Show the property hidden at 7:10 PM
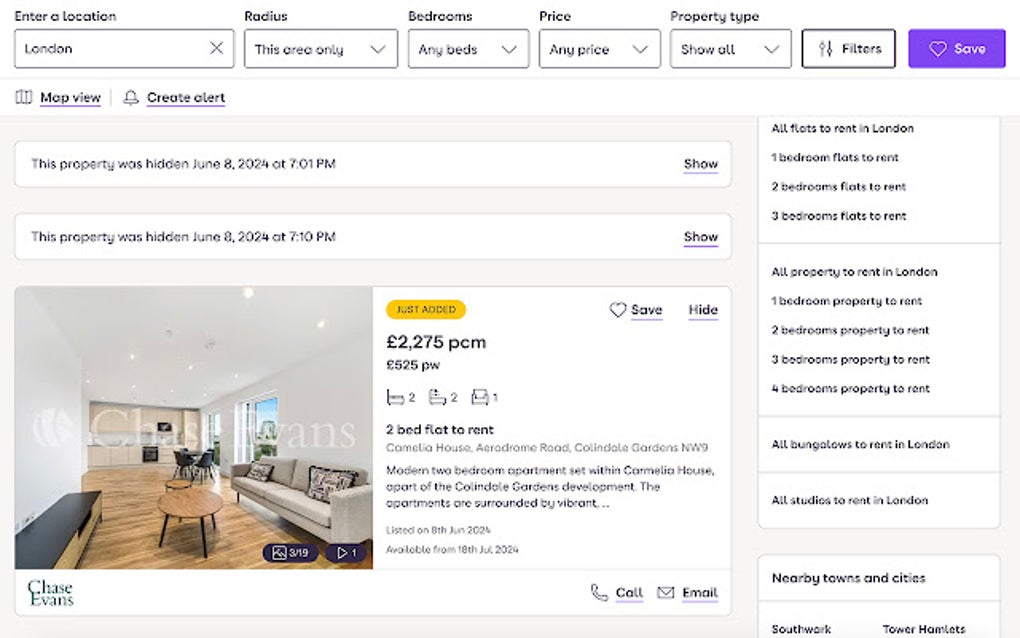This screenshot has width=1020, height=638. pyautogui.click(x=700, y=237)
